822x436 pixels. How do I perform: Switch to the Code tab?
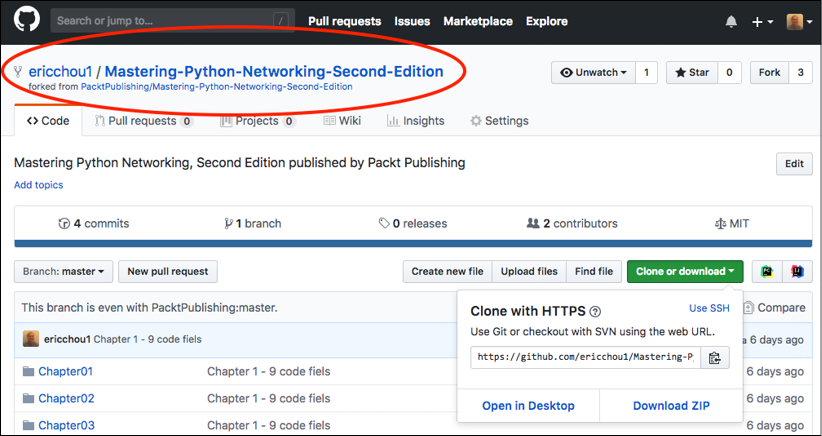point(48,121)
